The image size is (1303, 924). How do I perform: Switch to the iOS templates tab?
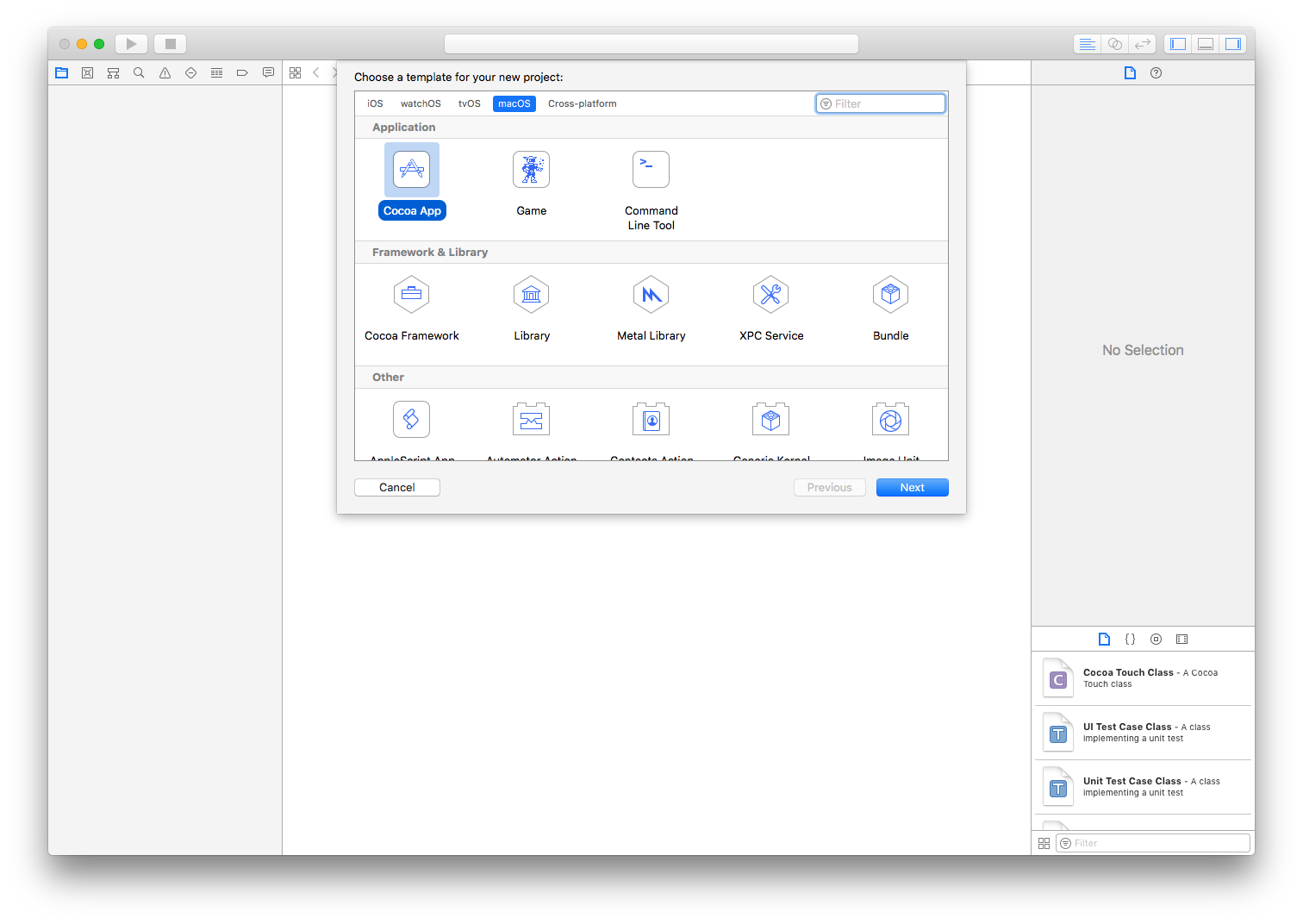coord(374,103)
